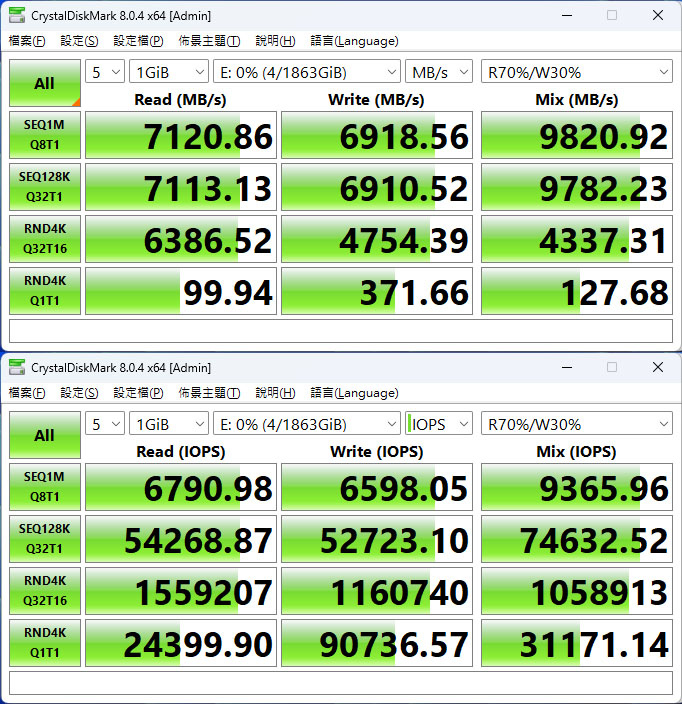The height and width of the screenshot is (704, 682).
Task: Click the 6386.52 read result
Action: pyautogui.click(x=181, y=239)
